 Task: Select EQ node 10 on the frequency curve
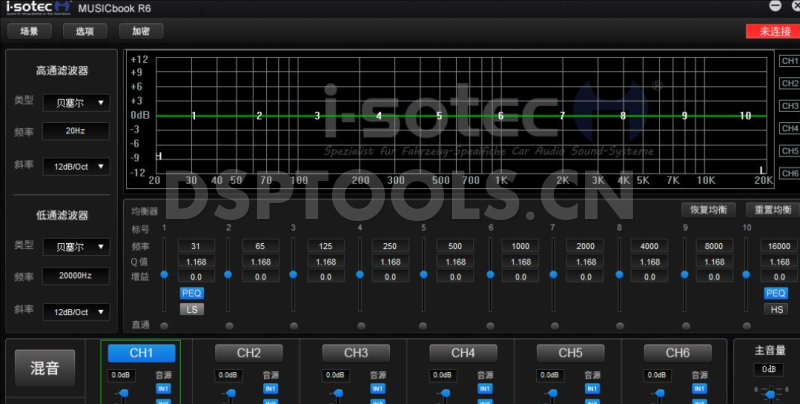[745, 116]
